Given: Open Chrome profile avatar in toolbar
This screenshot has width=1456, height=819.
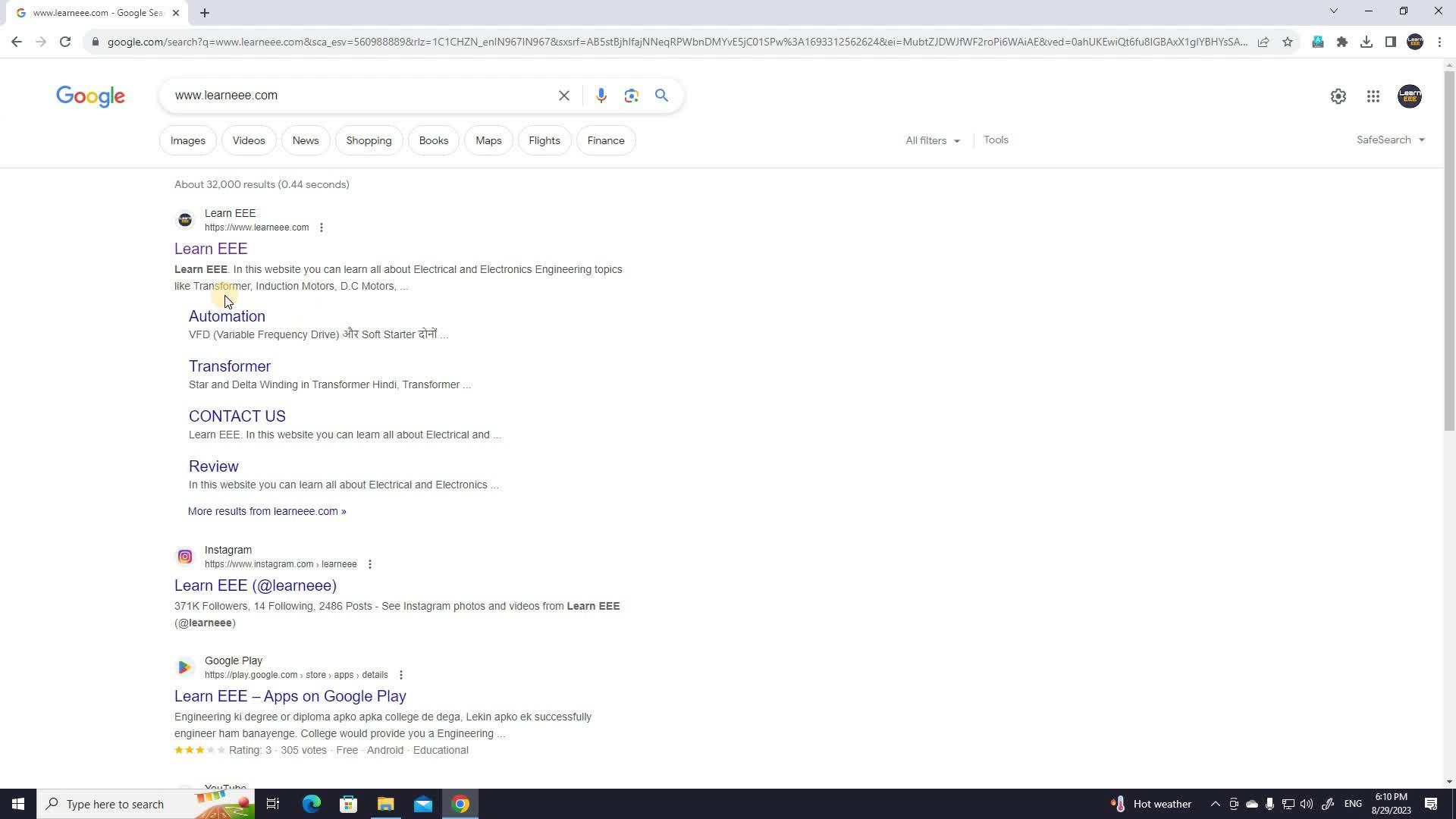Looking at the screenshot, I should point(1415,42).
